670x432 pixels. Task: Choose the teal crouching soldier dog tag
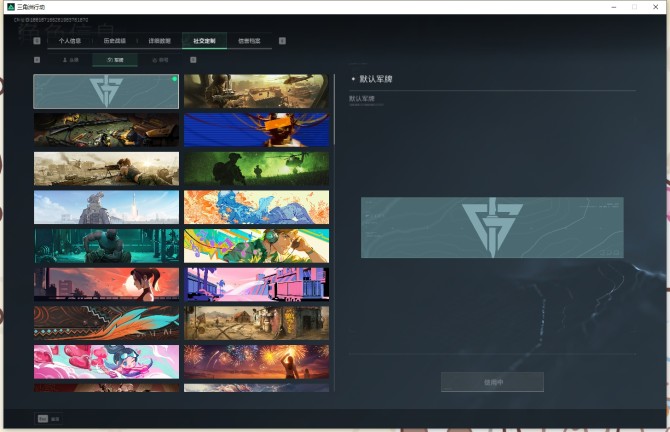(106, 246)
